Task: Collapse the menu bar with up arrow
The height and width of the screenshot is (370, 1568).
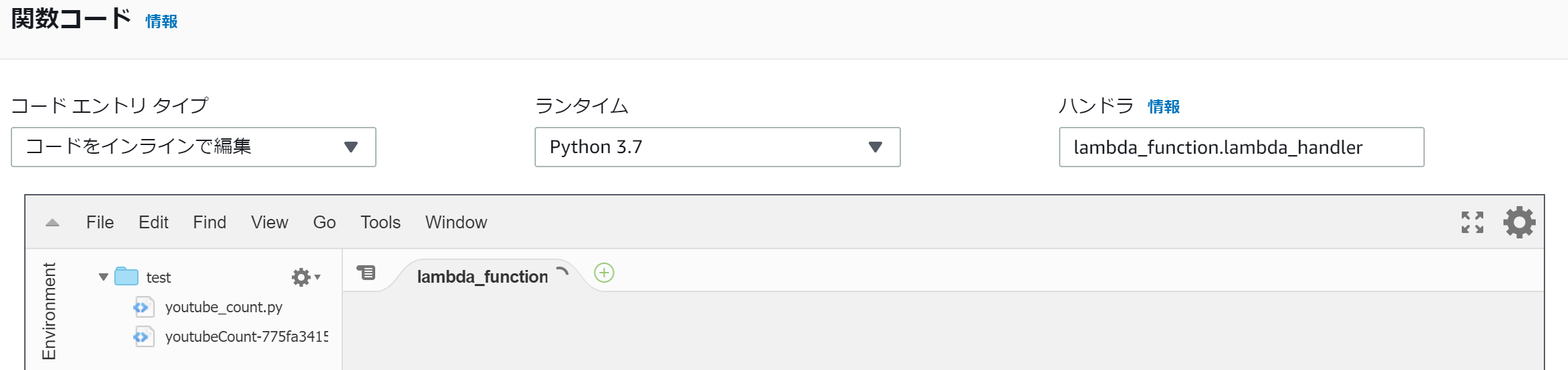Action: 52,223
